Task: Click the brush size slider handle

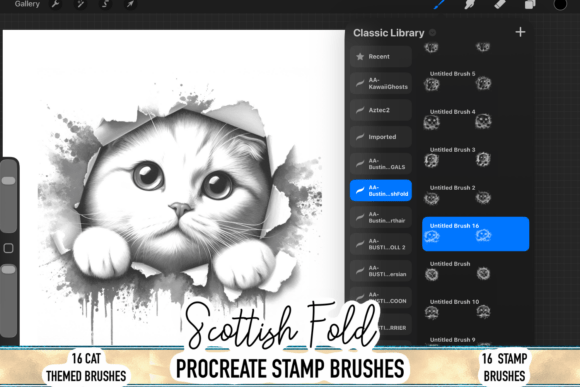Action: click(9, 181)
